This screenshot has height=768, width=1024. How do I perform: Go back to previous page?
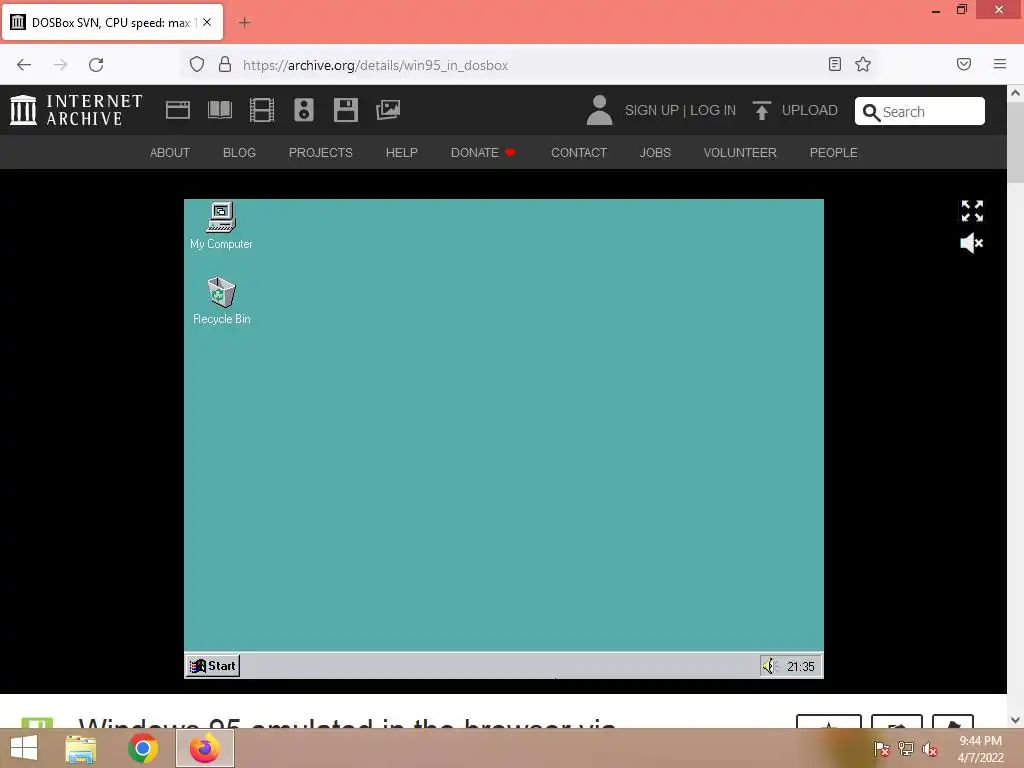click(x=24, y=65)
